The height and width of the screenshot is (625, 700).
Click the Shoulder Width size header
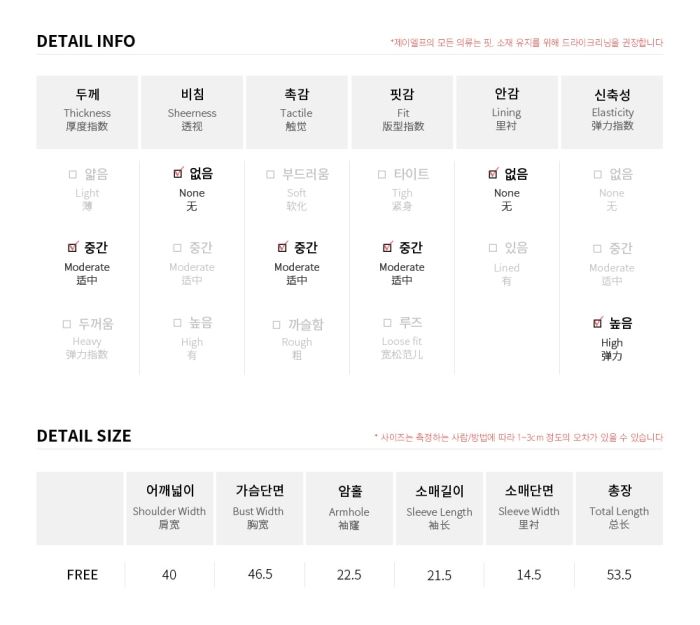click(169, 508)
